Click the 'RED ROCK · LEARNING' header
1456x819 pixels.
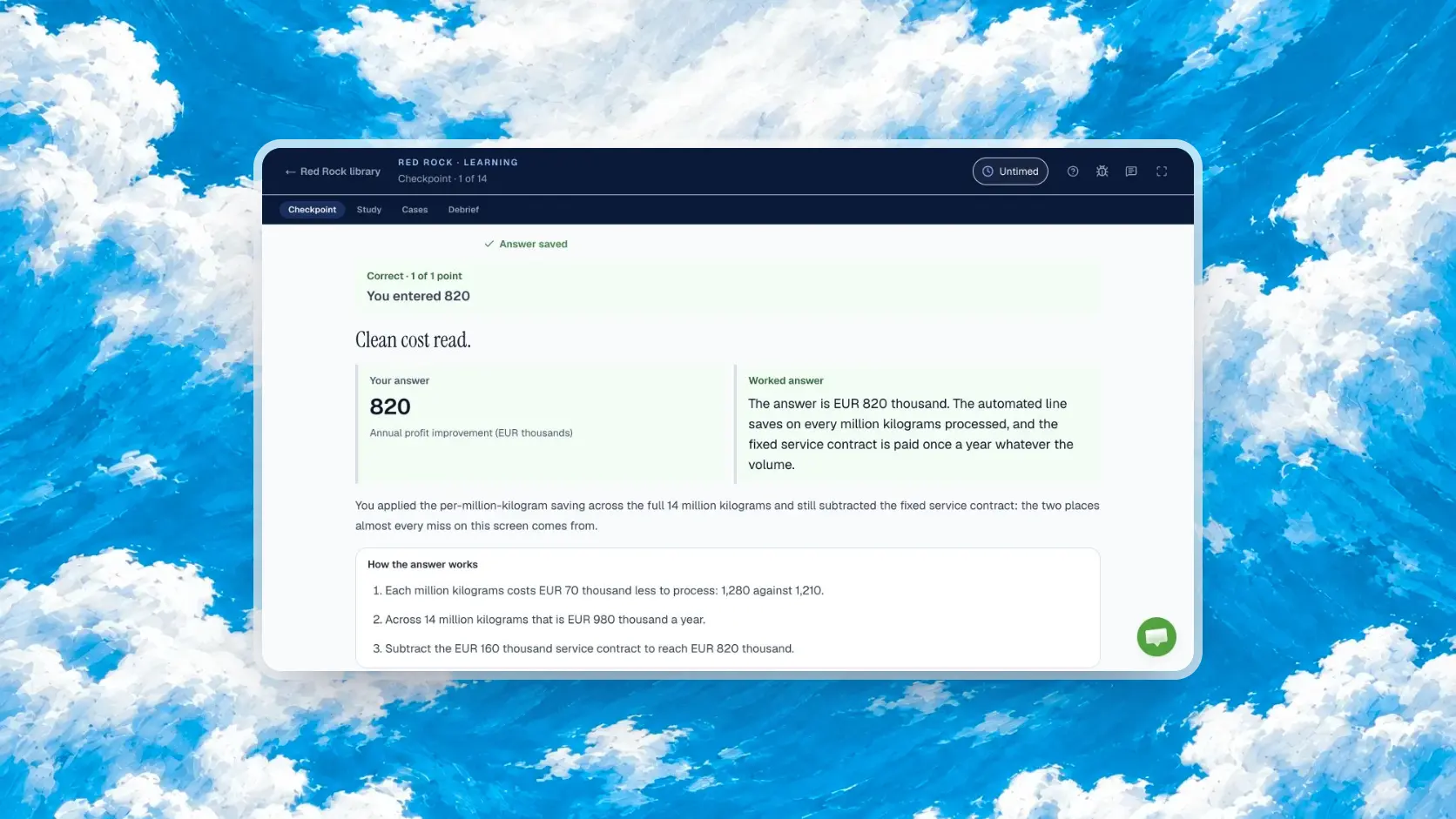[458, 163]
